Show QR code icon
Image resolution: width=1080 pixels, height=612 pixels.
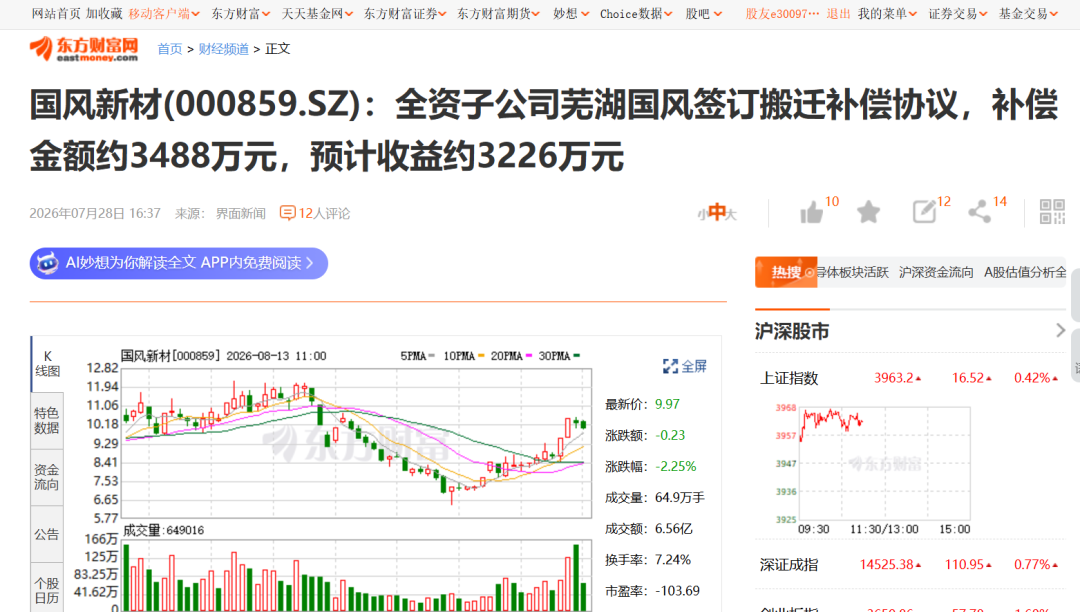point(1052,212)
